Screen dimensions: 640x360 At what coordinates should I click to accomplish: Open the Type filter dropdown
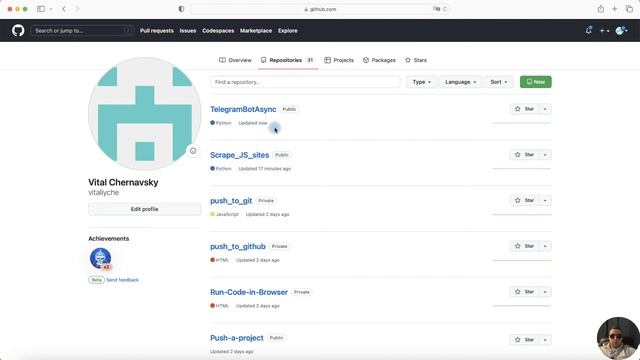pos(422,82)
